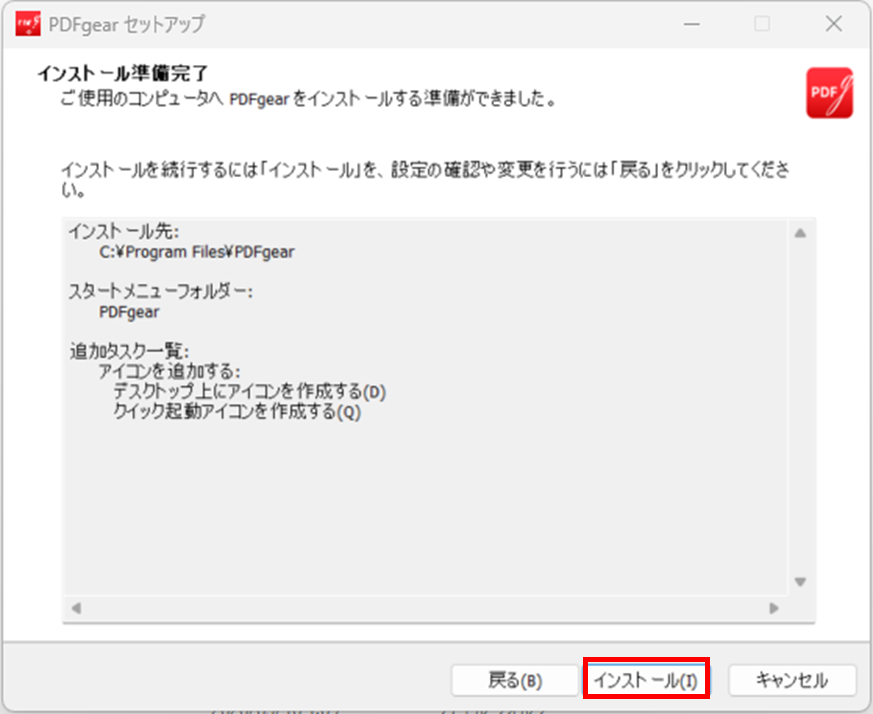Viewport: 873px width, 714px height.
Task: Click the 追加タスク一覧: line
Action: (x=129, y=351)
